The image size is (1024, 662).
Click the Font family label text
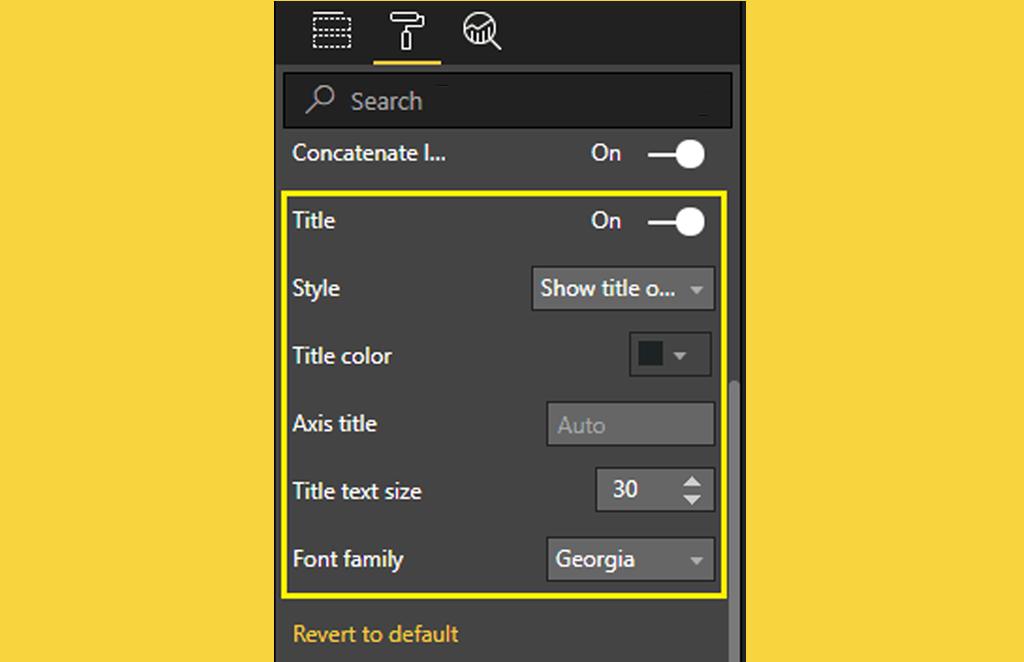pyautogui.click(x=348, y=560)
